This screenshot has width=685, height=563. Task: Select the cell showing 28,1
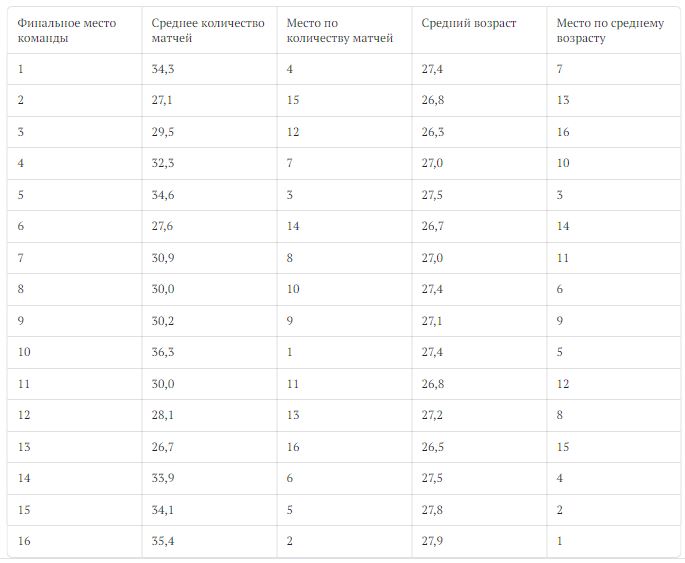[x=163, y=415]
